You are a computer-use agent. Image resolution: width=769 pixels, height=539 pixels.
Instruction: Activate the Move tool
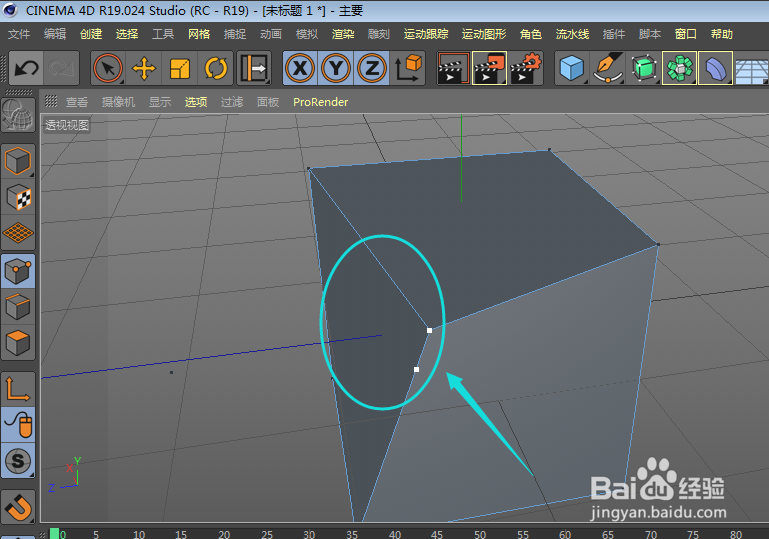[x=144, y=68]
